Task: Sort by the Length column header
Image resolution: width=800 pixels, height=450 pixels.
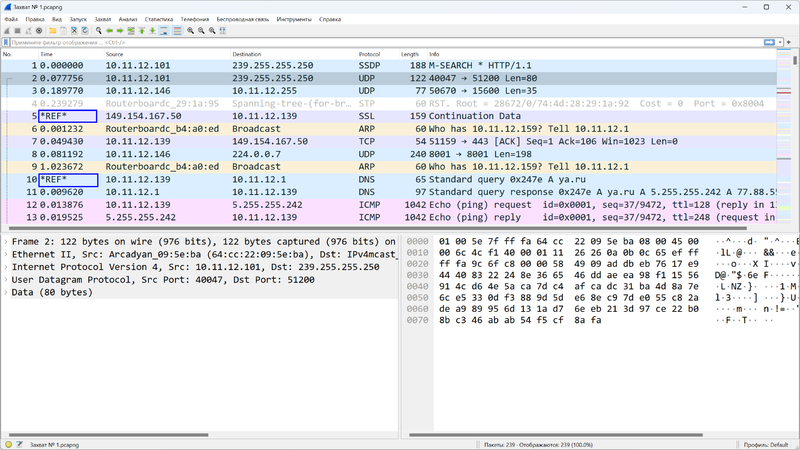Action: [413, 54]
